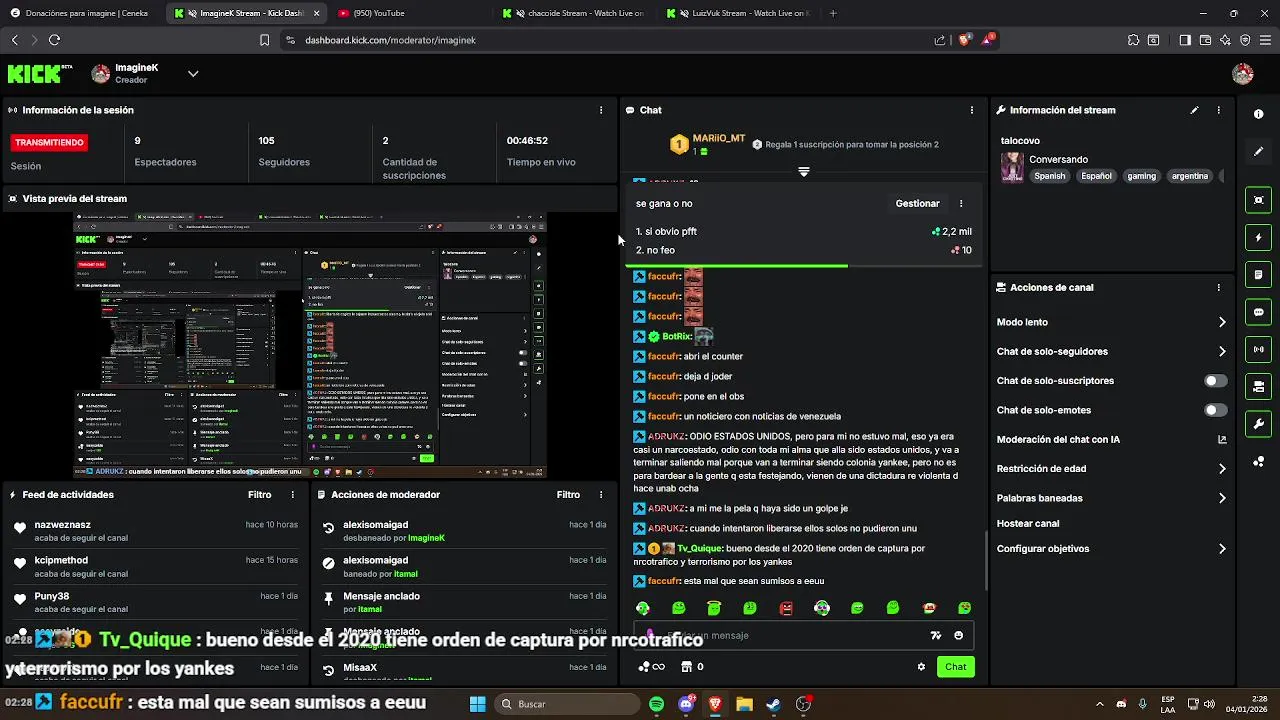Click the pencil icon in right sidebar
Screen dimensions: 1280x720
1259,151
